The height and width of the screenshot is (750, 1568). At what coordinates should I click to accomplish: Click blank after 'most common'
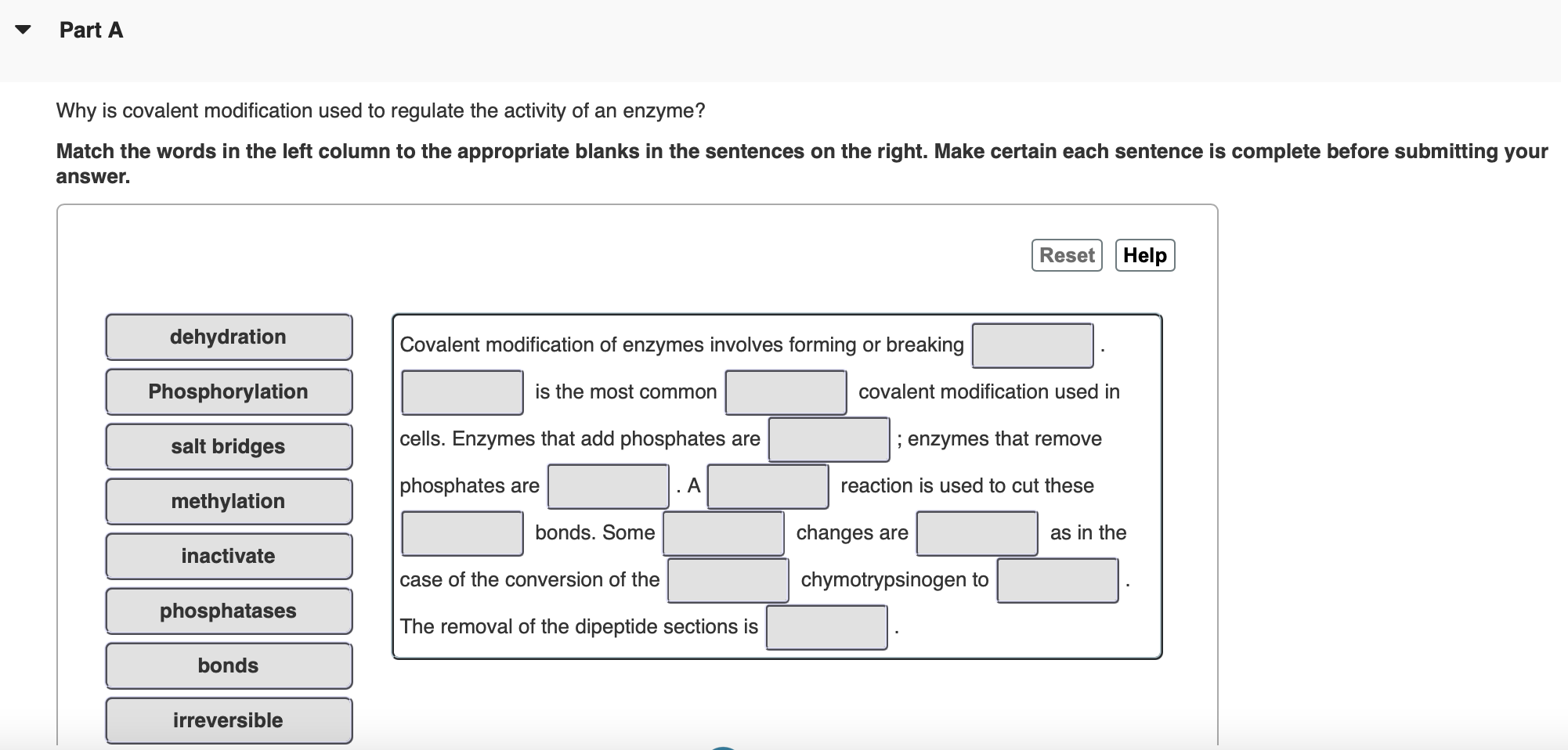click(785, 392)
